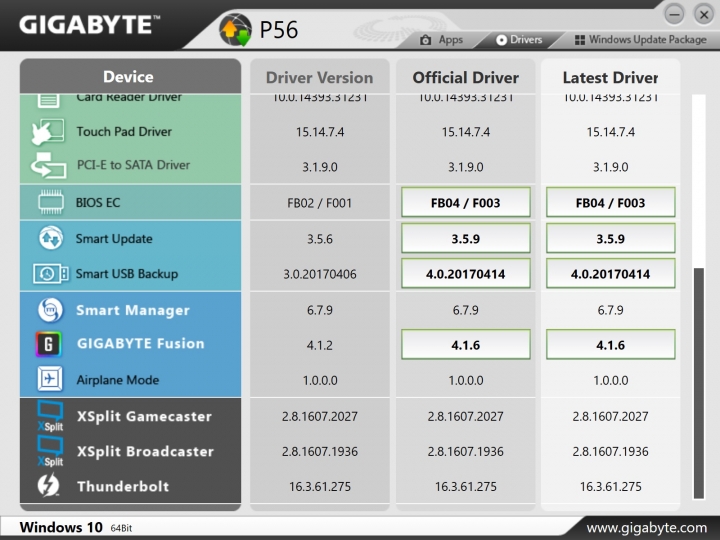720x540 pixels.
Task: Click the BIOS EC chip icon
Action: pyautogui.click(x=51, y=202)
